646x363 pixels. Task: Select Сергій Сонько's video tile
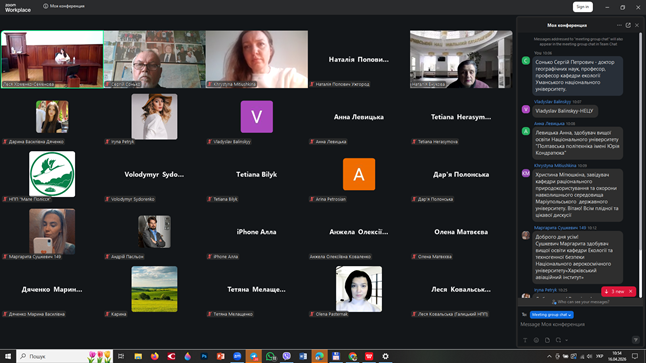154,59
